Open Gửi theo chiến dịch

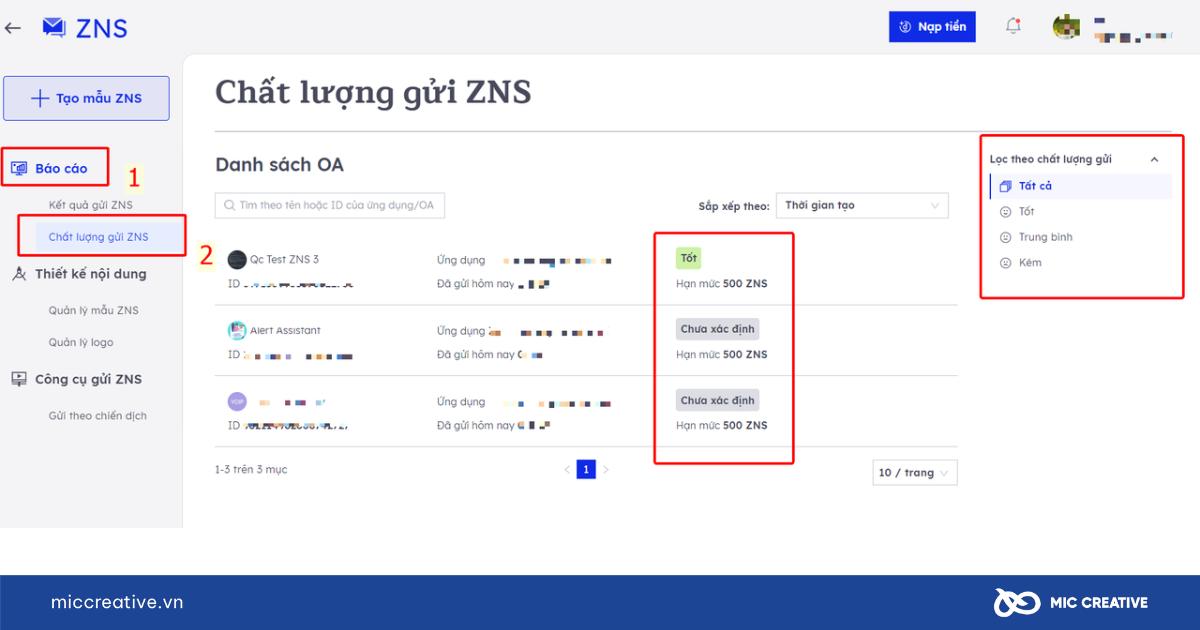tap(98, 416)
